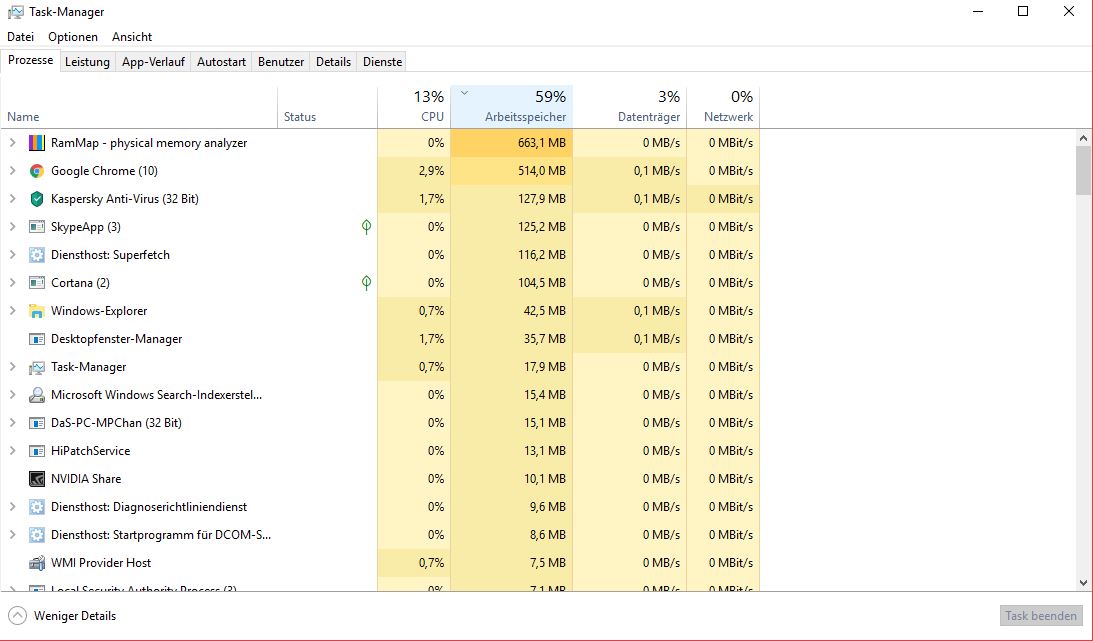Click the Diensthost: Superfetch gear icon
This screenshot has height=641, width=1093.
point(36,255)
